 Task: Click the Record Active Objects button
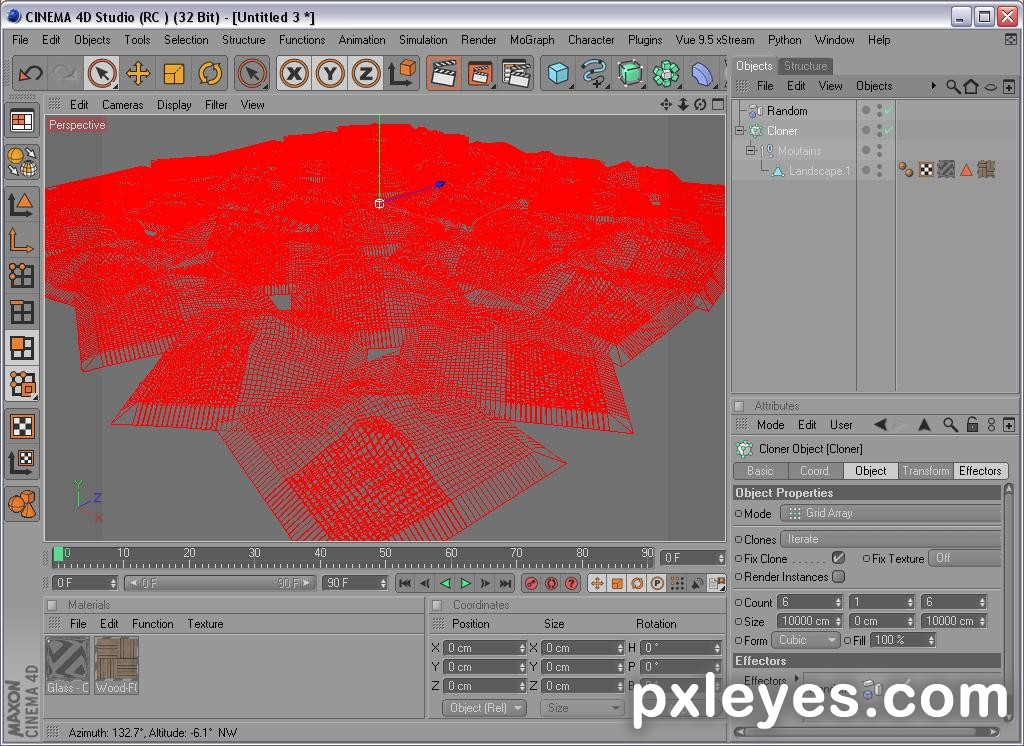pos(531,583)
